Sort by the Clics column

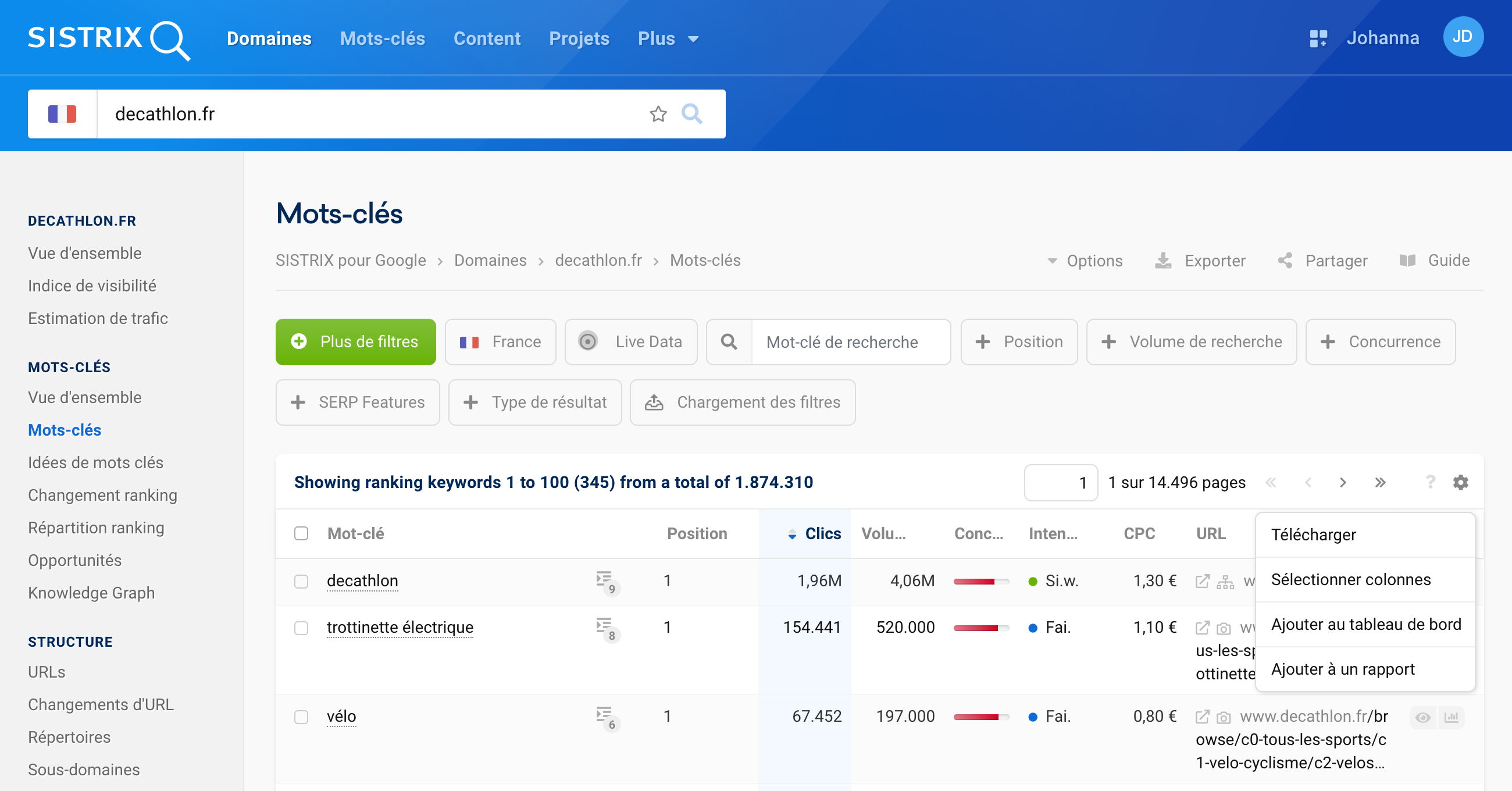pos(822,533)
